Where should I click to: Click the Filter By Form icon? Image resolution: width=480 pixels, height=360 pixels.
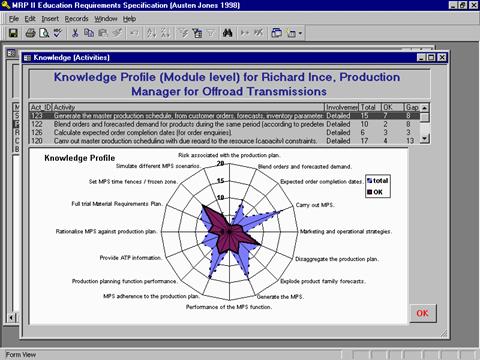coord(197,33)
